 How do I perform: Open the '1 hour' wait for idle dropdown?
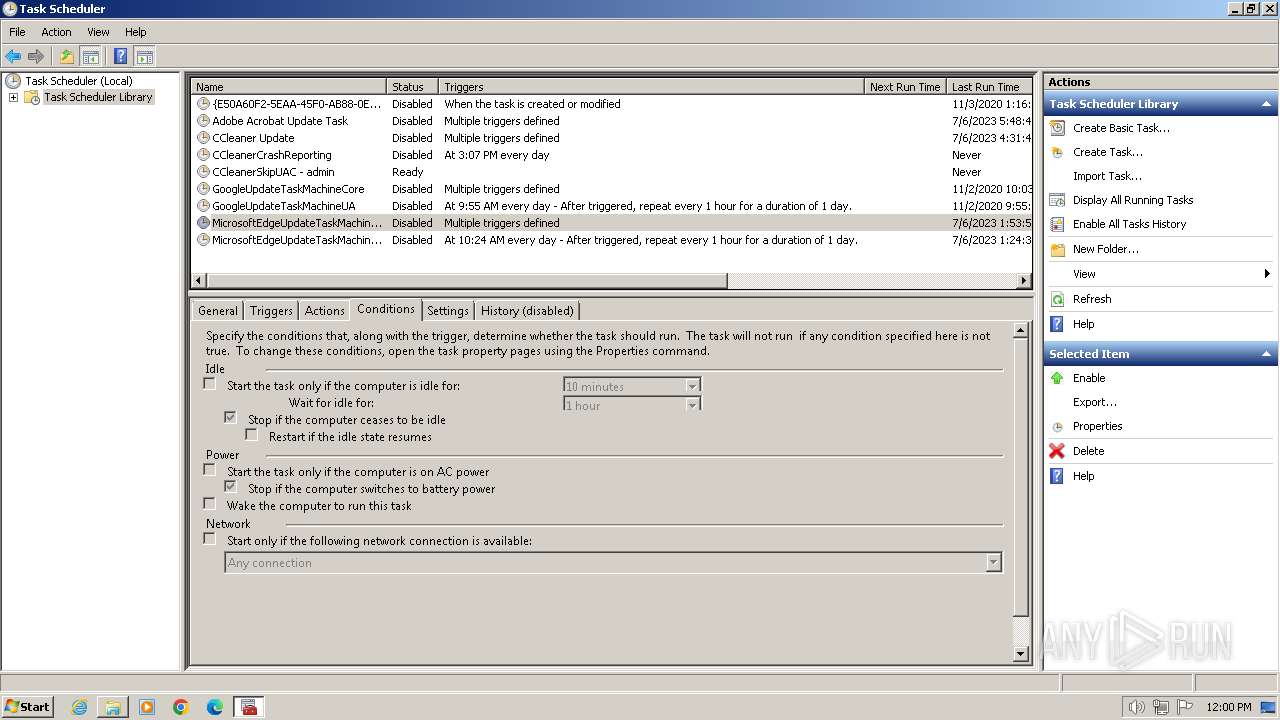coord(692,405)
